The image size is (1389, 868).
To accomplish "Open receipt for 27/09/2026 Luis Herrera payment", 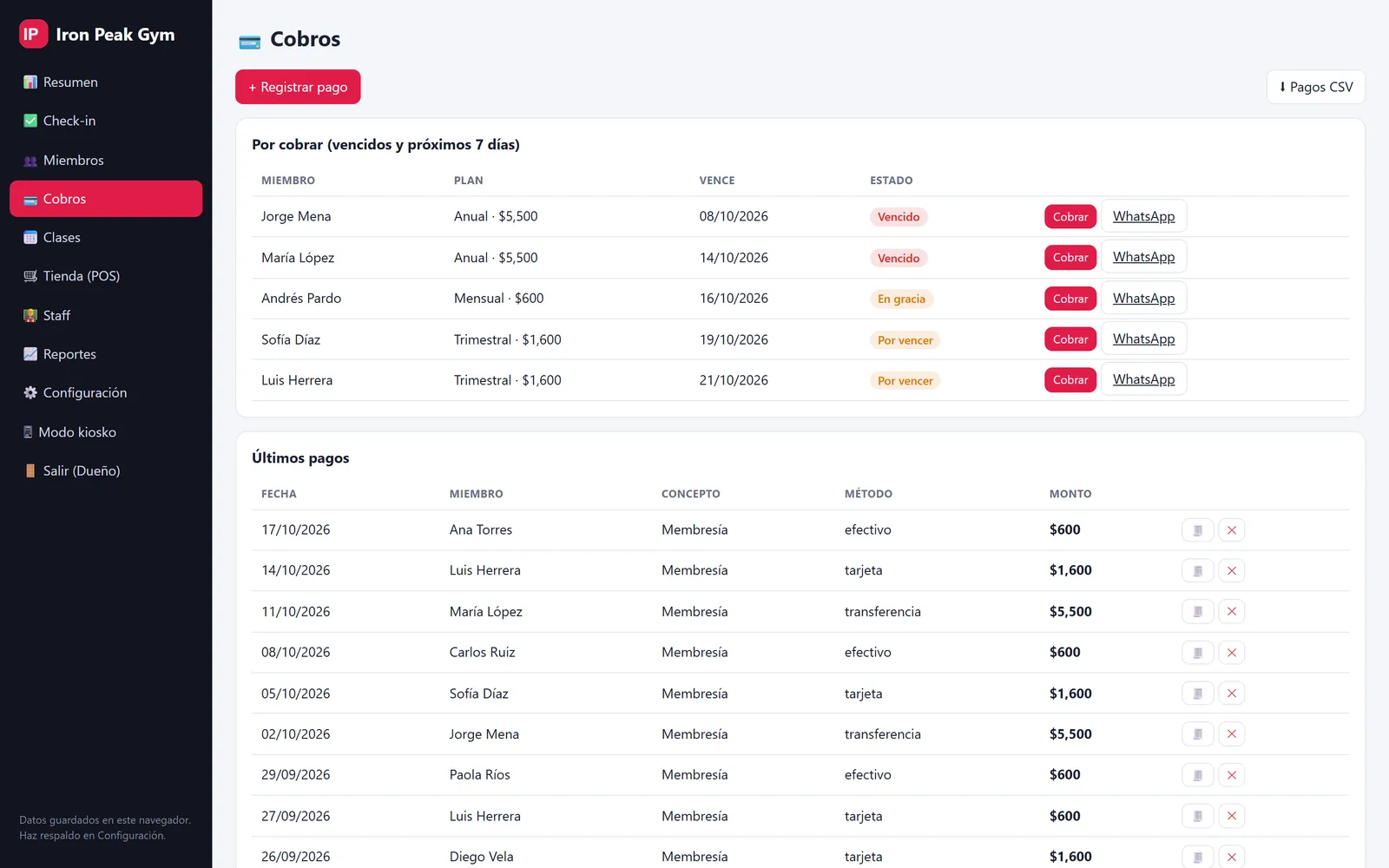I will point(1197,816).
